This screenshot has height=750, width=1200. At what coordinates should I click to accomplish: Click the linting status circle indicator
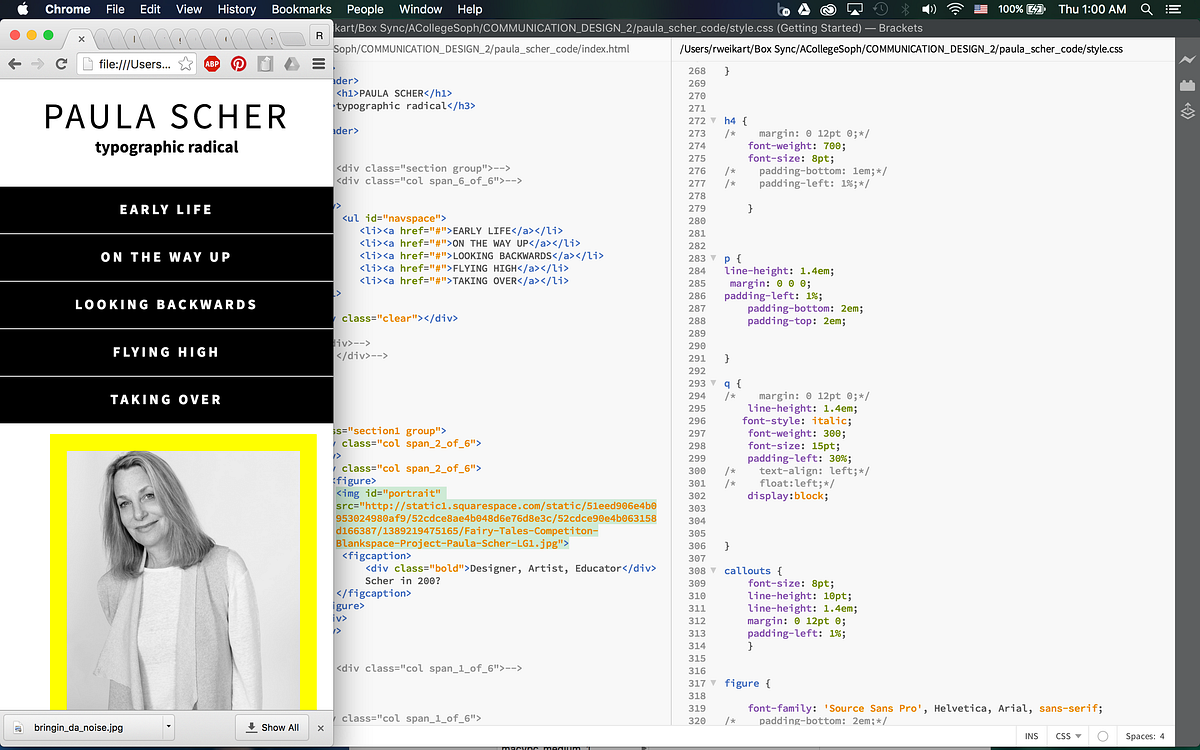point(1102,736)
